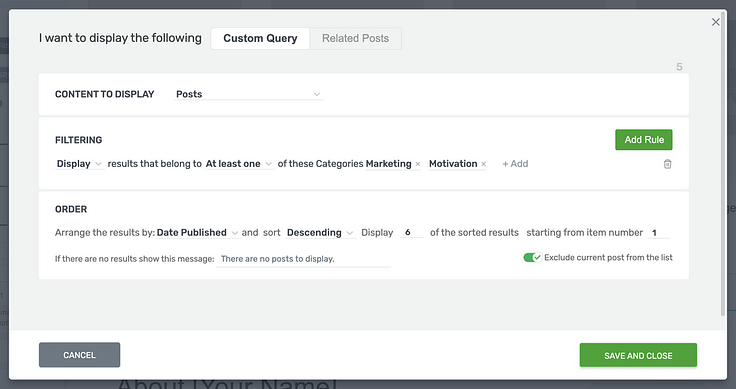Delete the filtering rule with trash icon
736x389 pixels.
point(667,164)
